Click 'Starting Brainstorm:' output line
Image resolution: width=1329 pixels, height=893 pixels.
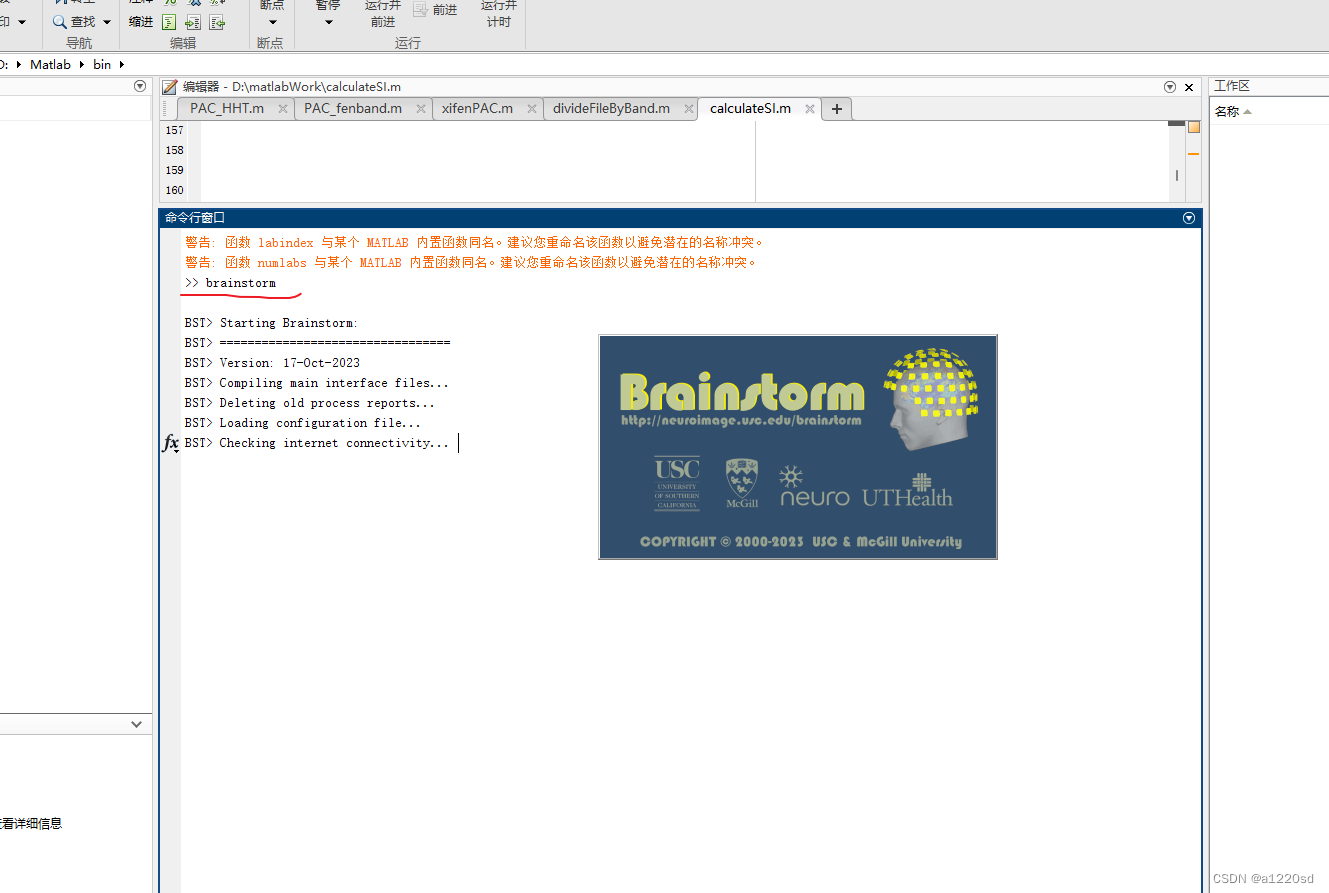271,323
